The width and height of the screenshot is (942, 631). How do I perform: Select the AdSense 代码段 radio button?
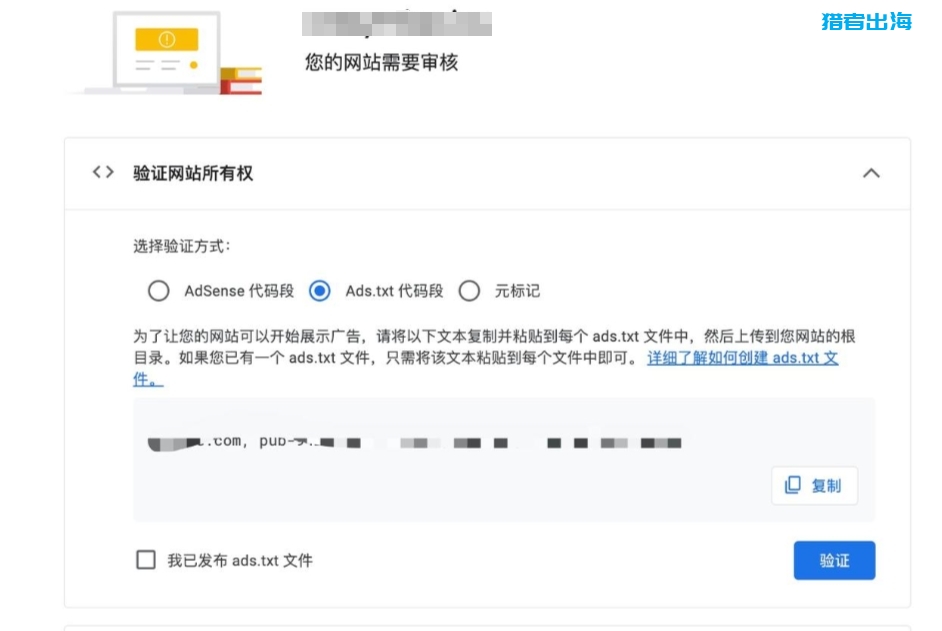coord(159,291)
